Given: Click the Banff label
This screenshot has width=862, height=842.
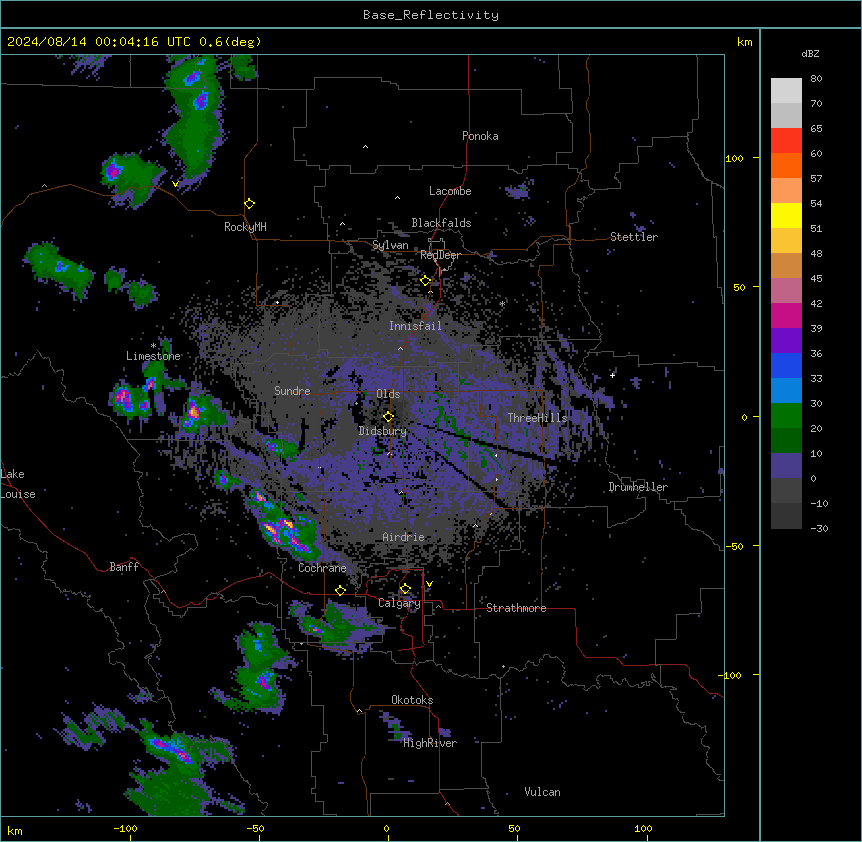Looking at the screenshot, I should coord(124,567).
